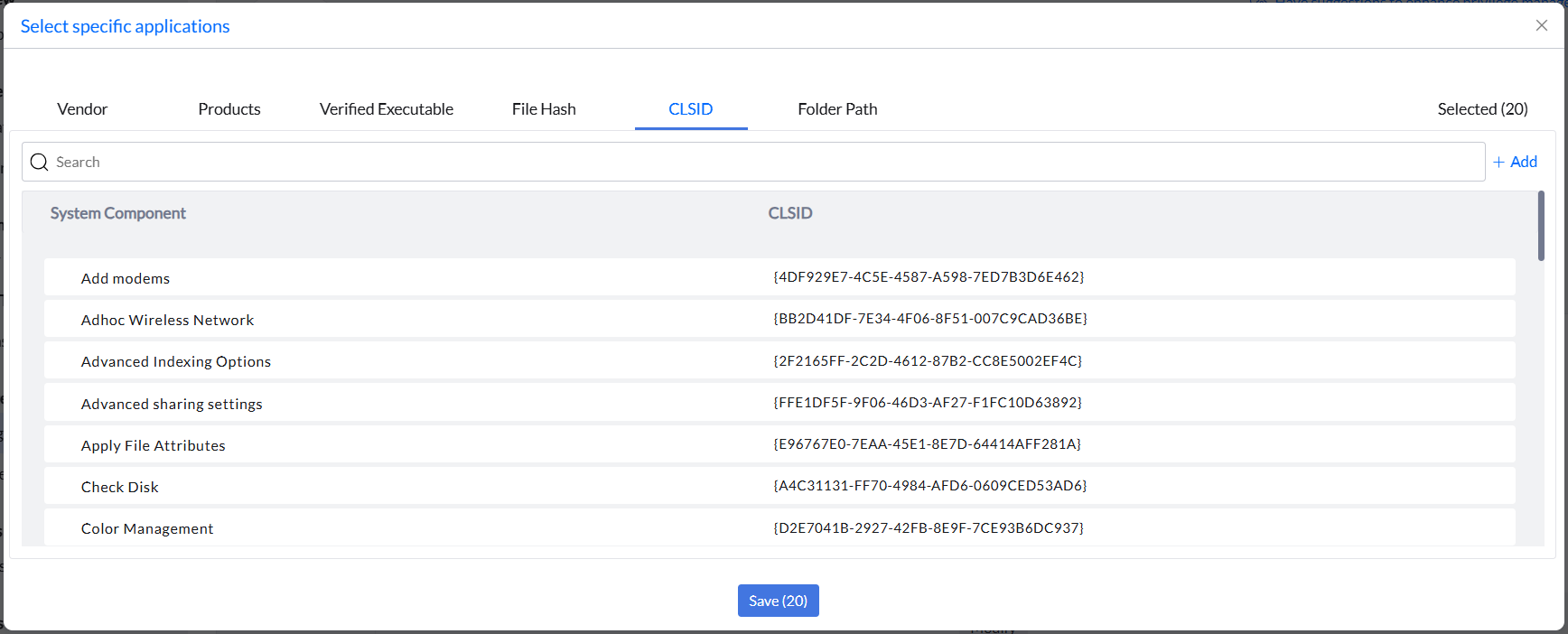Click the Add button next to search

(1515, 162)
